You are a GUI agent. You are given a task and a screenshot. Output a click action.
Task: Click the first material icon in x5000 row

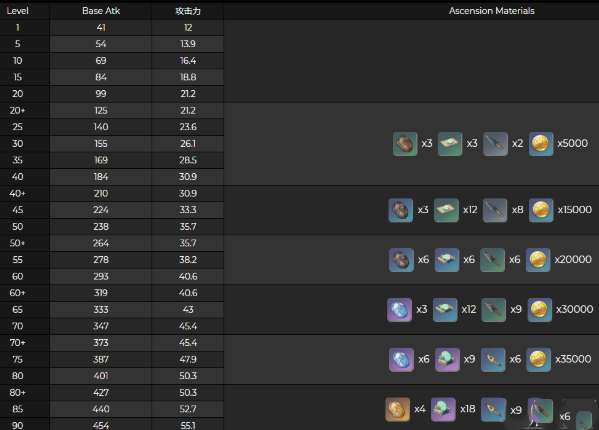pos(405,144)
